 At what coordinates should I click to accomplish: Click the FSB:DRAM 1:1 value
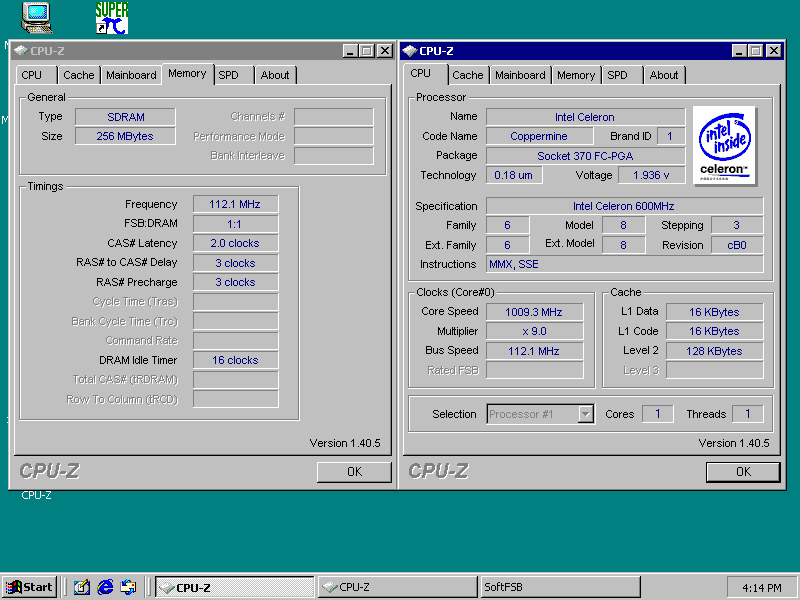point(235,224)
